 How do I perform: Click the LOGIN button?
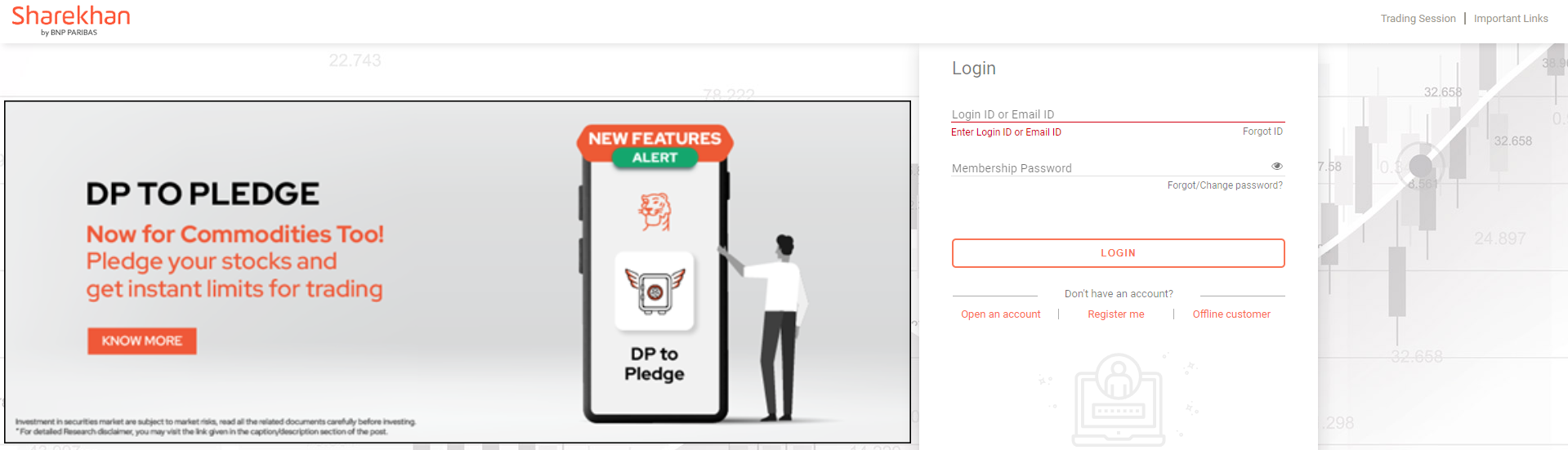click(1118, 253)
